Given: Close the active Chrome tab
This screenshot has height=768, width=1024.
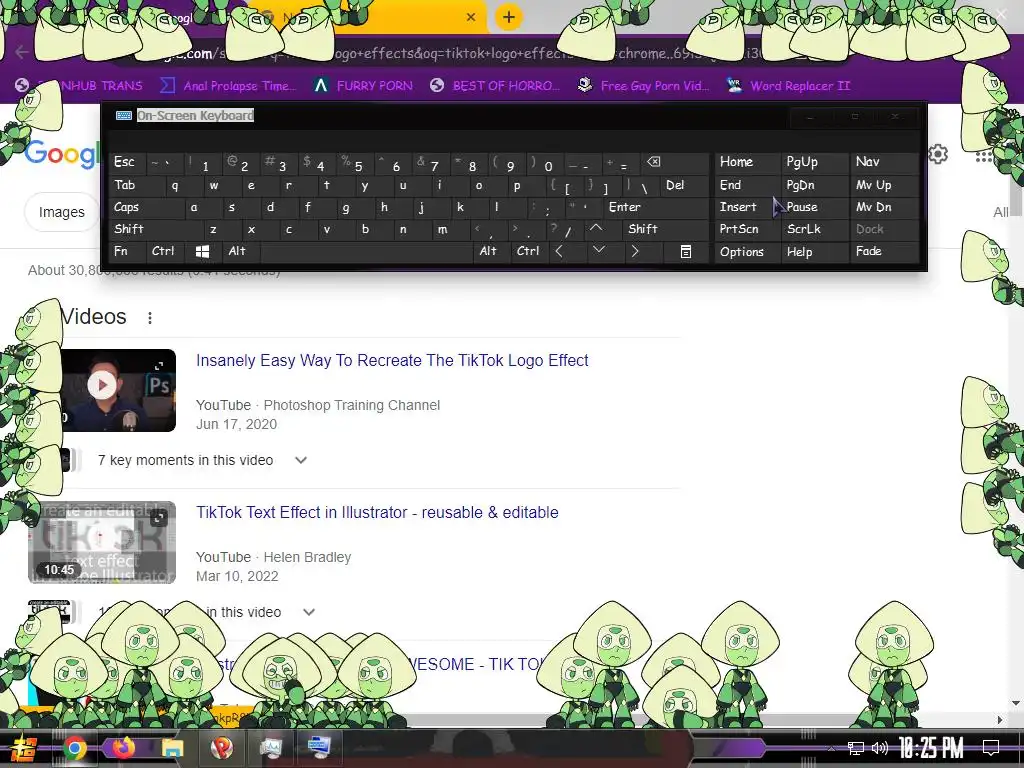Looking at the screenshot, I should click(x=471, y=18).
